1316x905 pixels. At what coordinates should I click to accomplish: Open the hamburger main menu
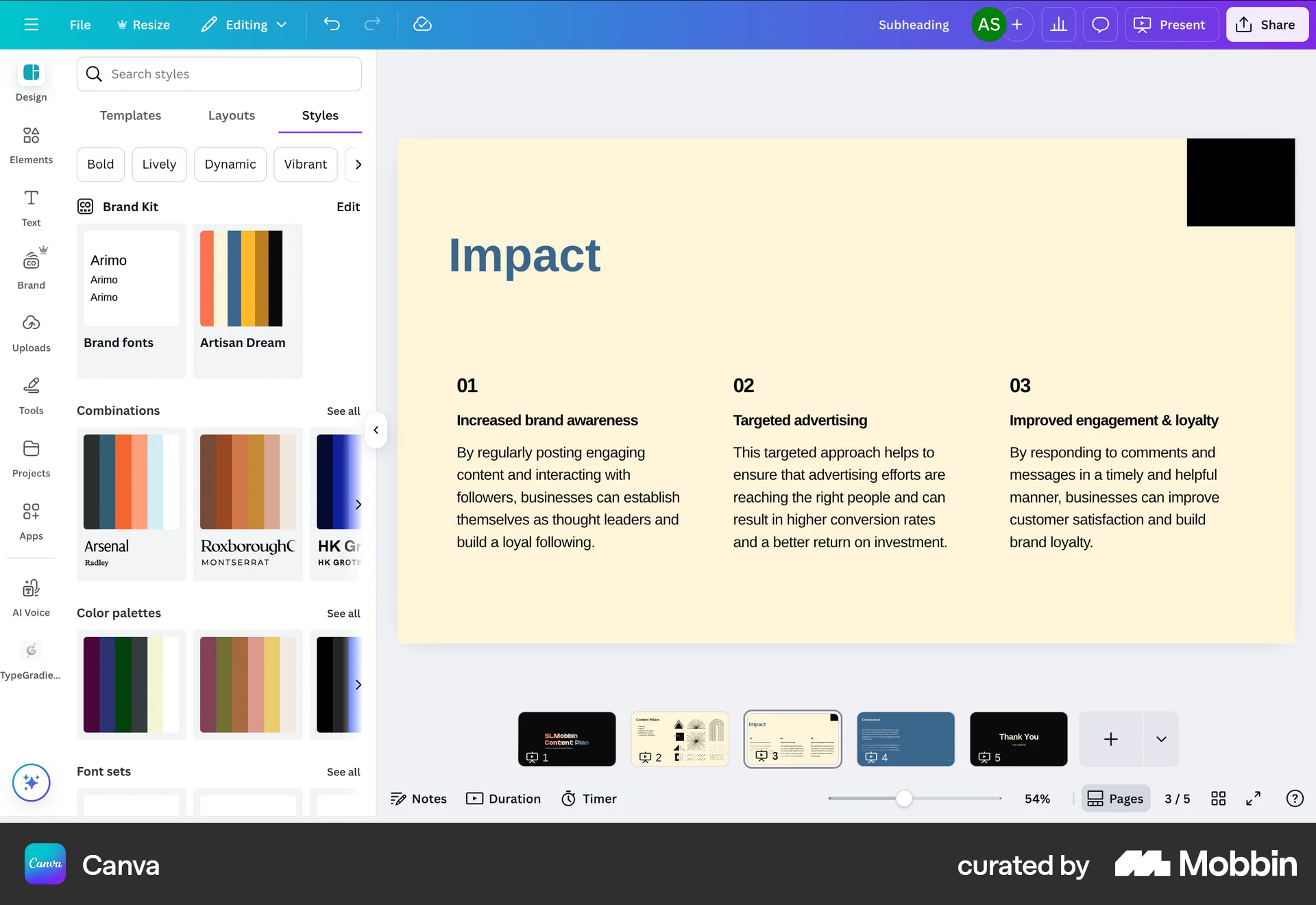point(31,25)
